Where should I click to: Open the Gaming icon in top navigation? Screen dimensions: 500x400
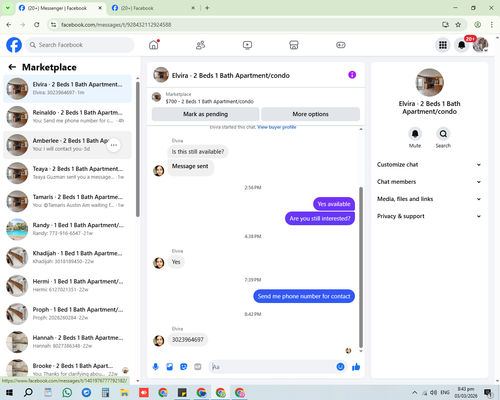coord(341,45)
